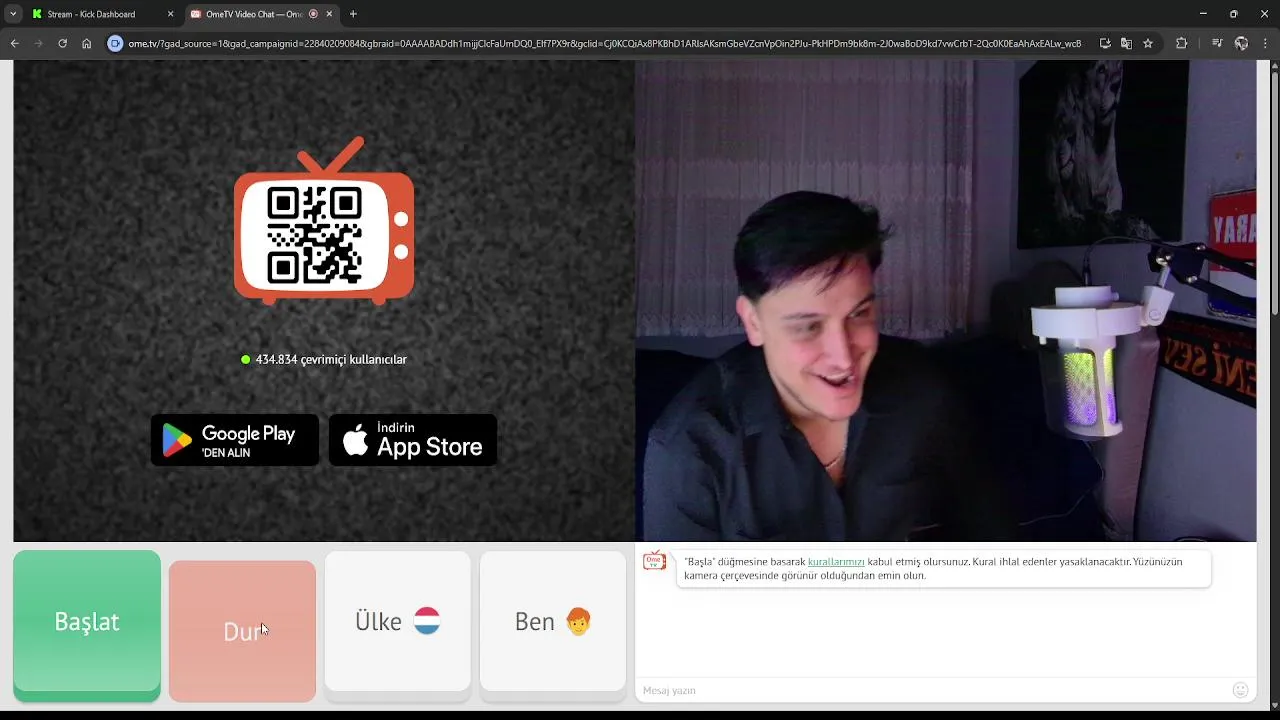
Task: Click the OmeTV avatar icon beside the chat message
Action: tap(654, 561)
